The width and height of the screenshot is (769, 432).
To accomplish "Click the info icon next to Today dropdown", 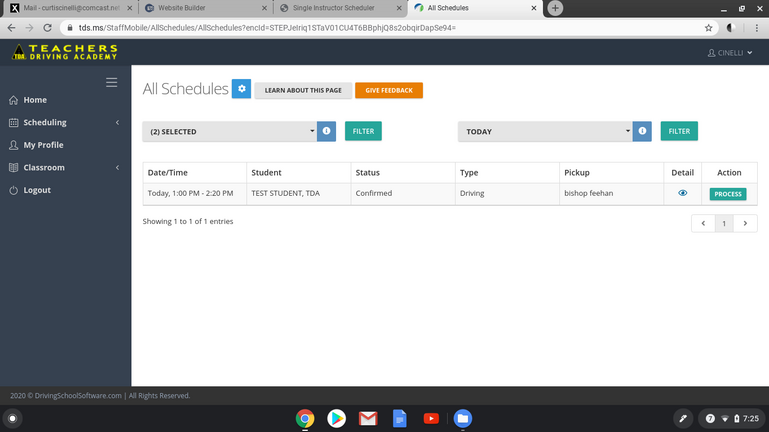I will point(642,131).
